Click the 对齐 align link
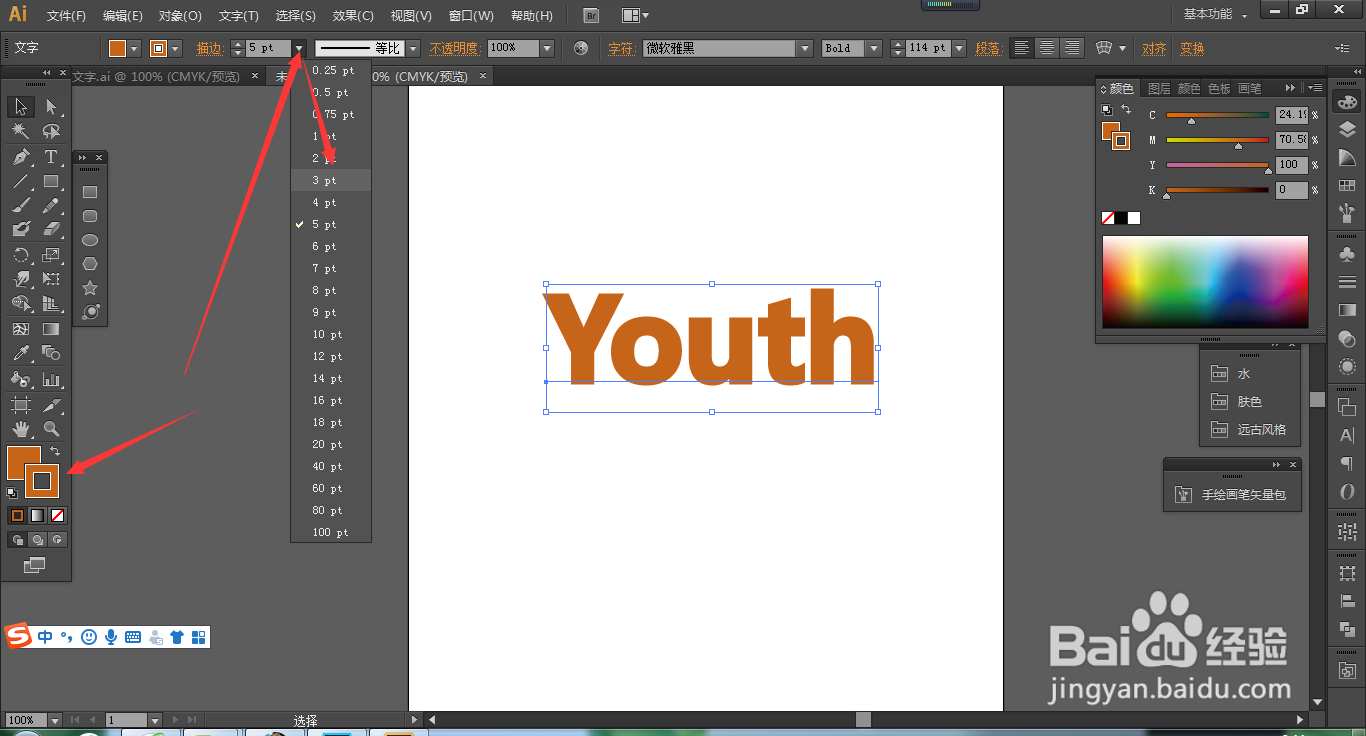Screen dimensions: 1366x736 [x=1154, y=48]
